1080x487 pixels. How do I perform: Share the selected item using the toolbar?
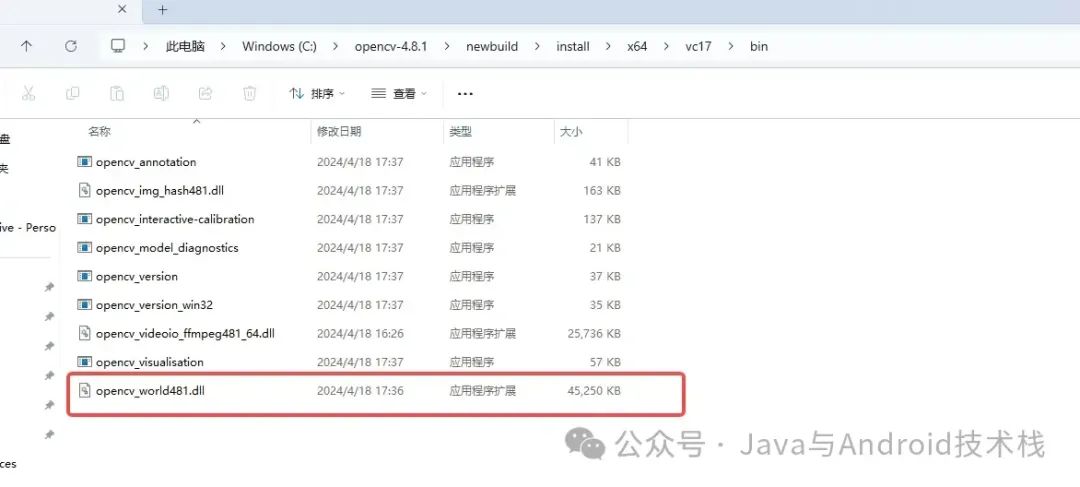(x=205, y=93)
